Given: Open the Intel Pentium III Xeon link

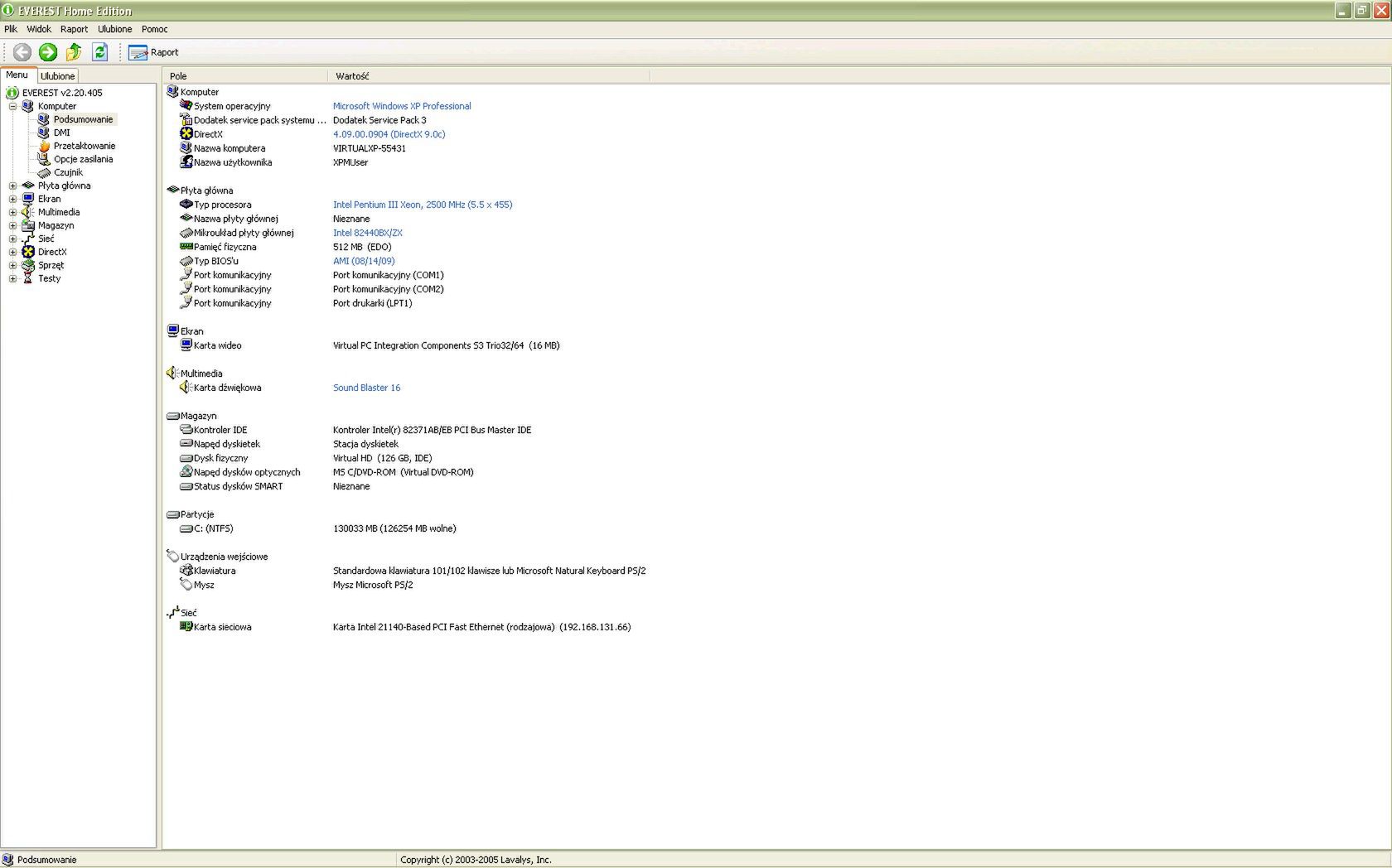Looking at the screenshot, I should (x=423, y=205).
